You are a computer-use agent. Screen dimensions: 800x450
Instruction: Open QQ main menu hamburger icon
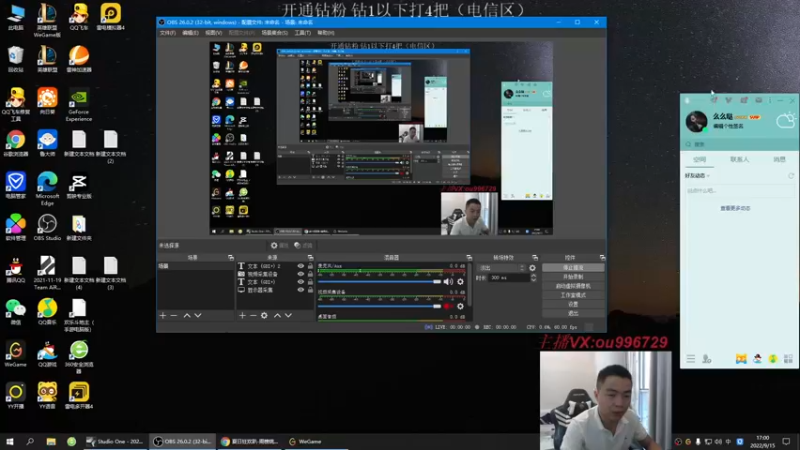coord(690,359)
